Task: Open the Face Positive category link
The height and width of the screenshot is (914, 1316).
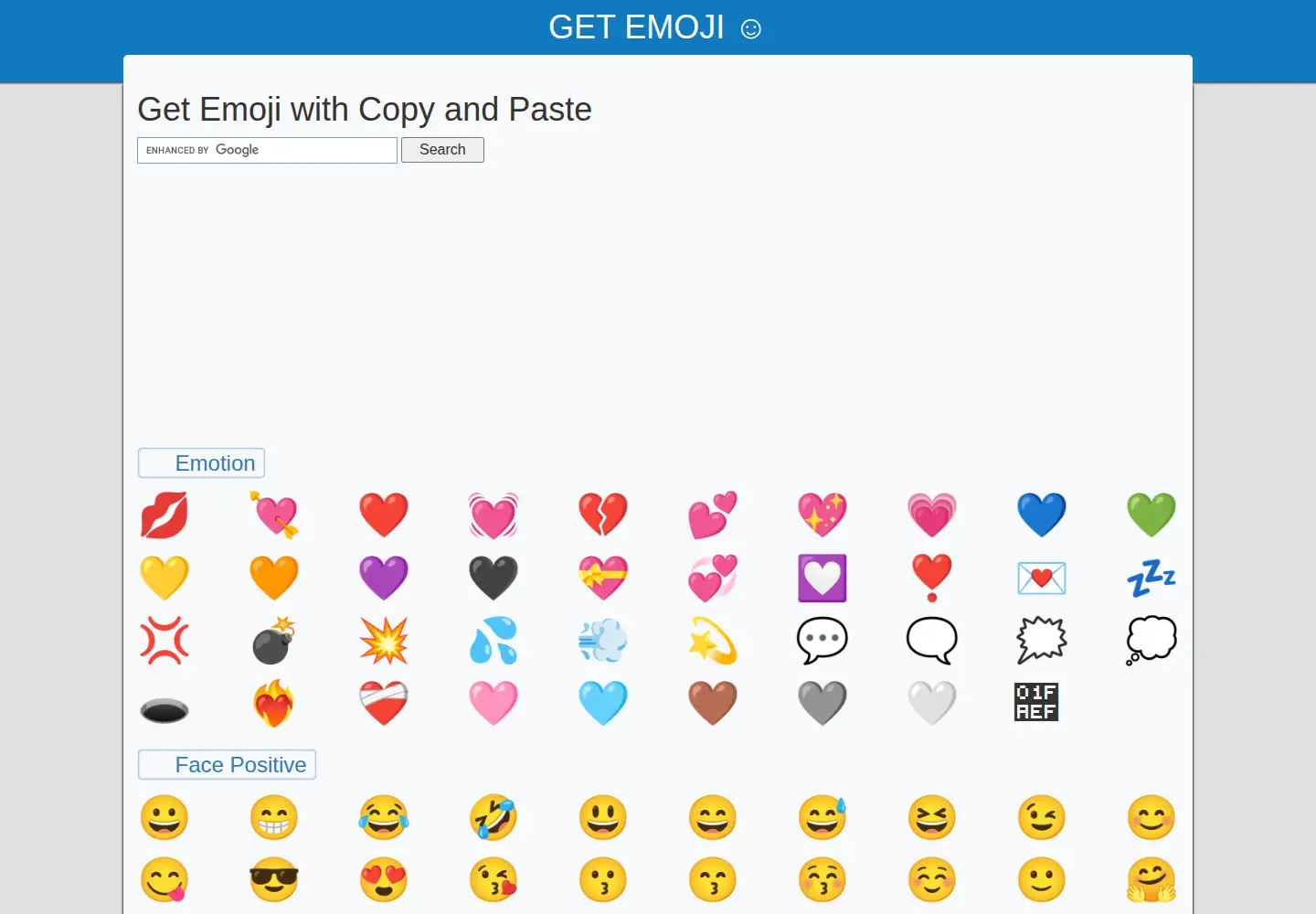Action: coord(240,765)
